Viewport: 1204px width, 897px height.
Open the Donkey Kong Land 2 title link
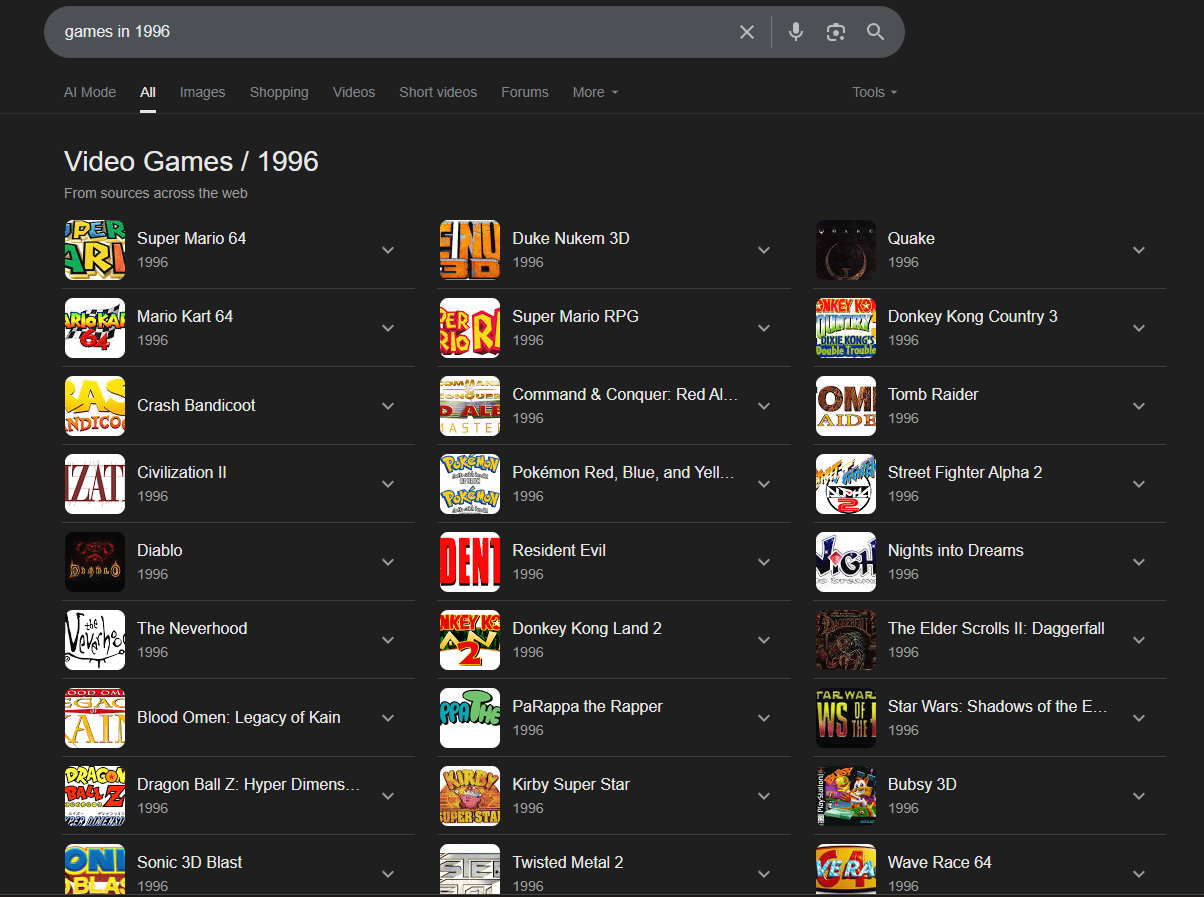pyautogui.click(x=587, y=628)
